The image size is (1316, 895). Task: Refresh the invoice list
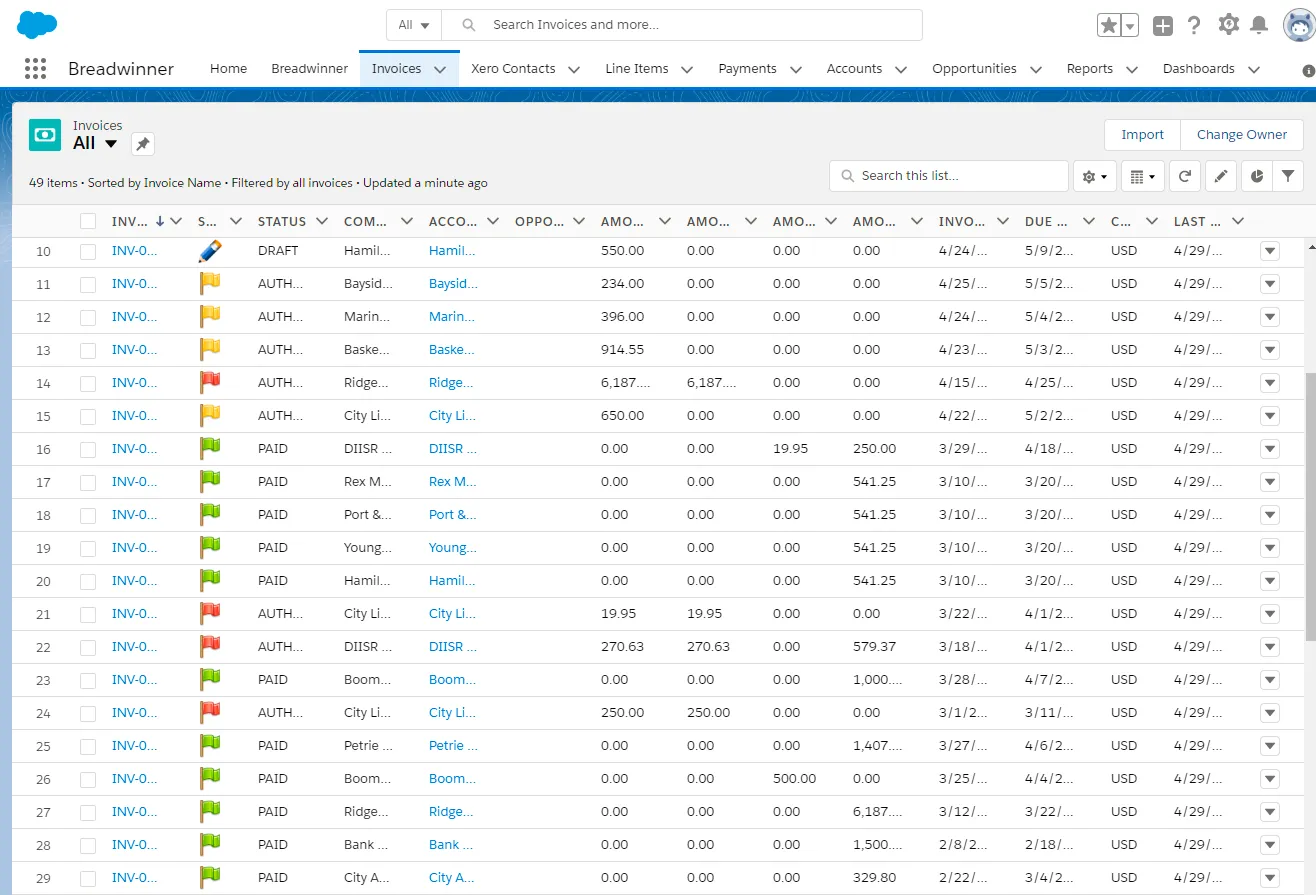coord(1184,176)
